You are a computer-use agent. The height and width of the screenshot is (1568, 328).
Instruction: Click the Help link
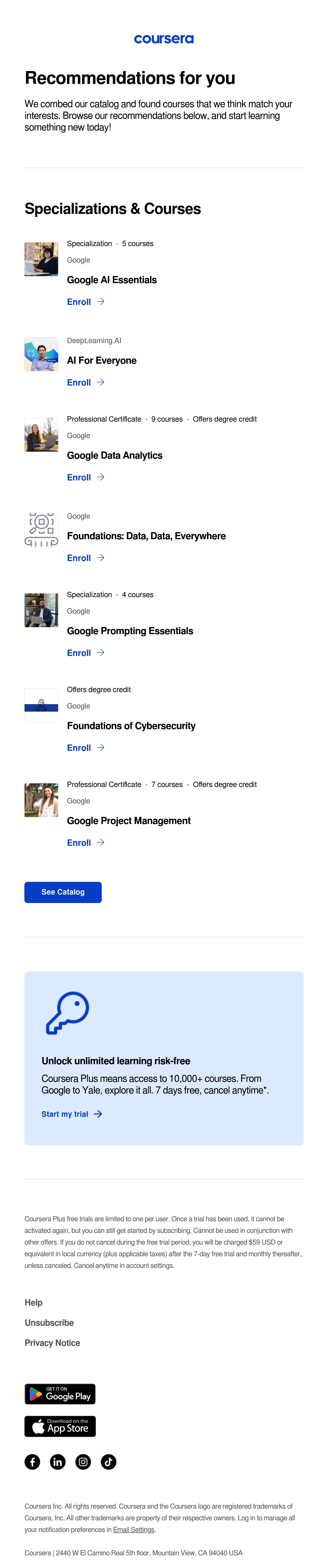(x=33, y=1303)
